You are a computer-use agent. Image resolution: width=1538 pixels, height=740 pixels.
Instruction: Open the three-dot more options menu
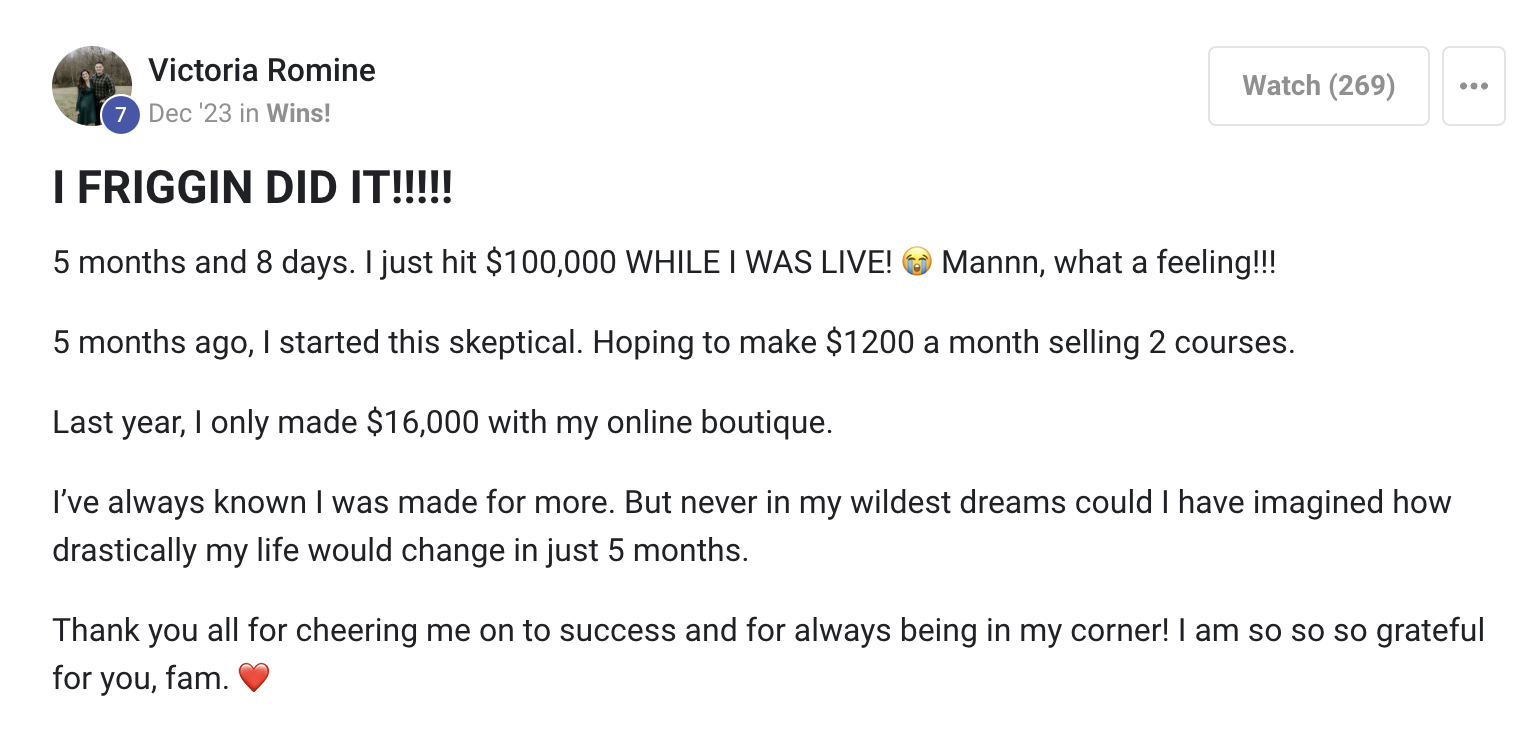(1473, 86)
